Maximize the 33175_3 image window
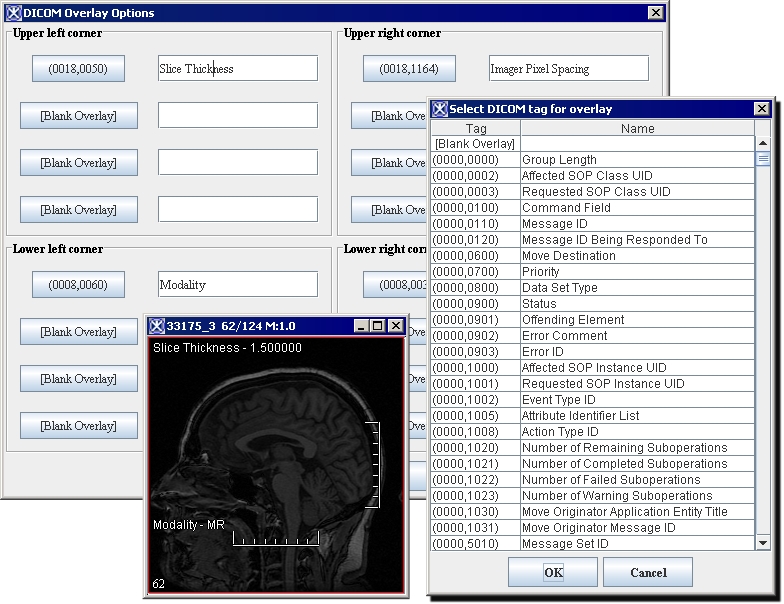784x604 pixels. pos(377,326)
